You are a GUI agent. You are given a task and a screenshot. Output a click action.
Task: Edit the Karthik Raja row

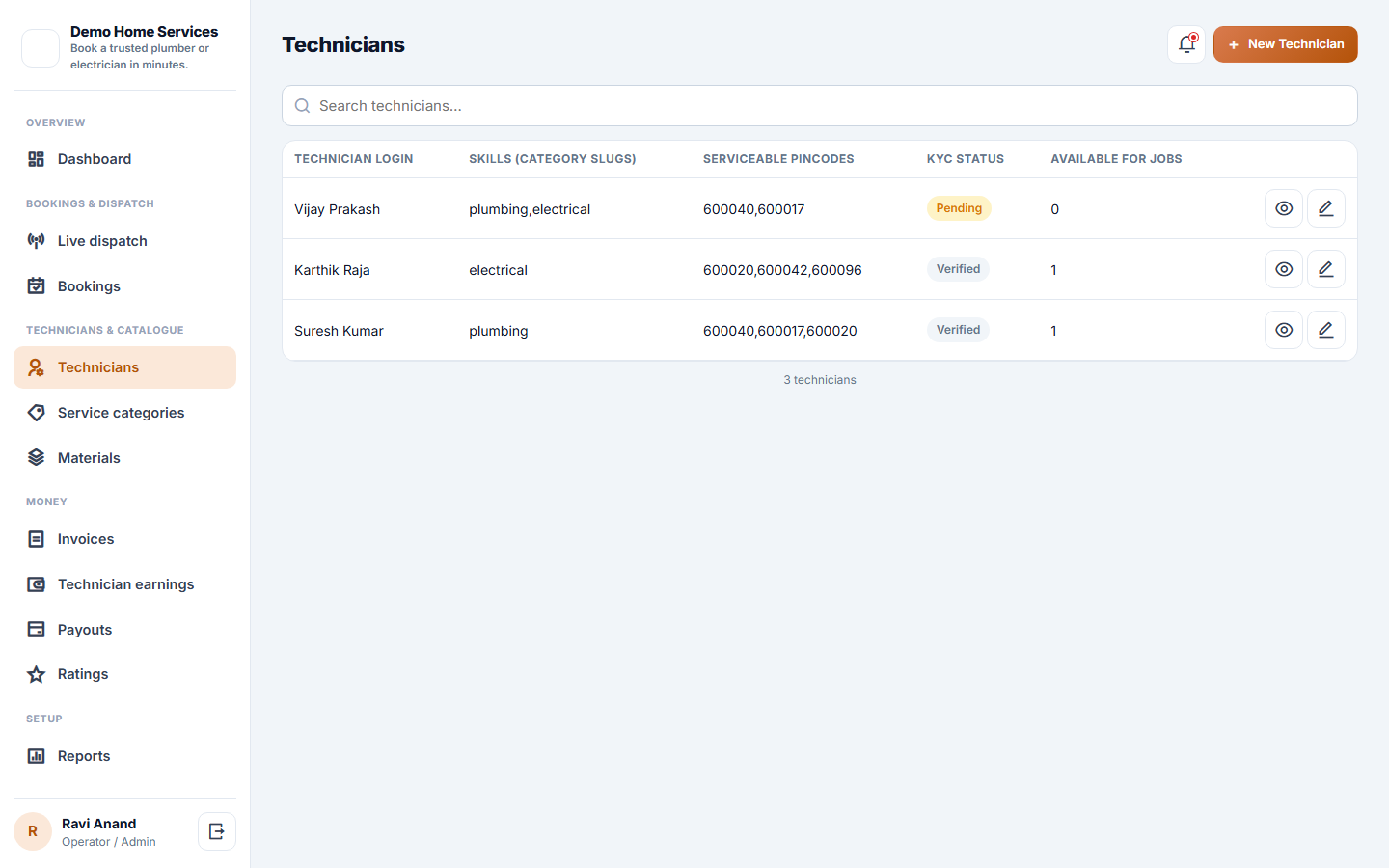coord(1326,269)
